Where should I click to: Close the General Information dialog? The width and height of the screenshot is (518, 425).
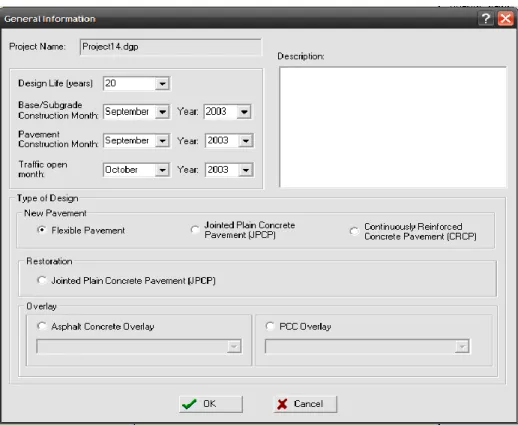coord(505,18)
